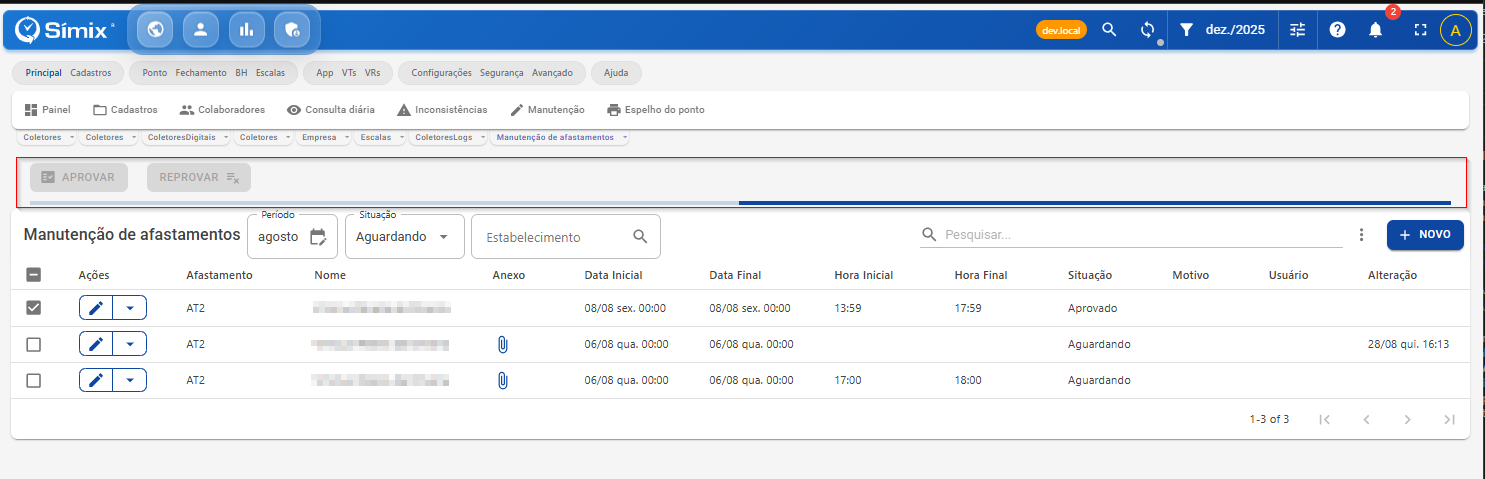Expand actions arrow on the 28/08 qui. row
The height and width of the screenshot is (479, 1485).
[x=130, y=344]
